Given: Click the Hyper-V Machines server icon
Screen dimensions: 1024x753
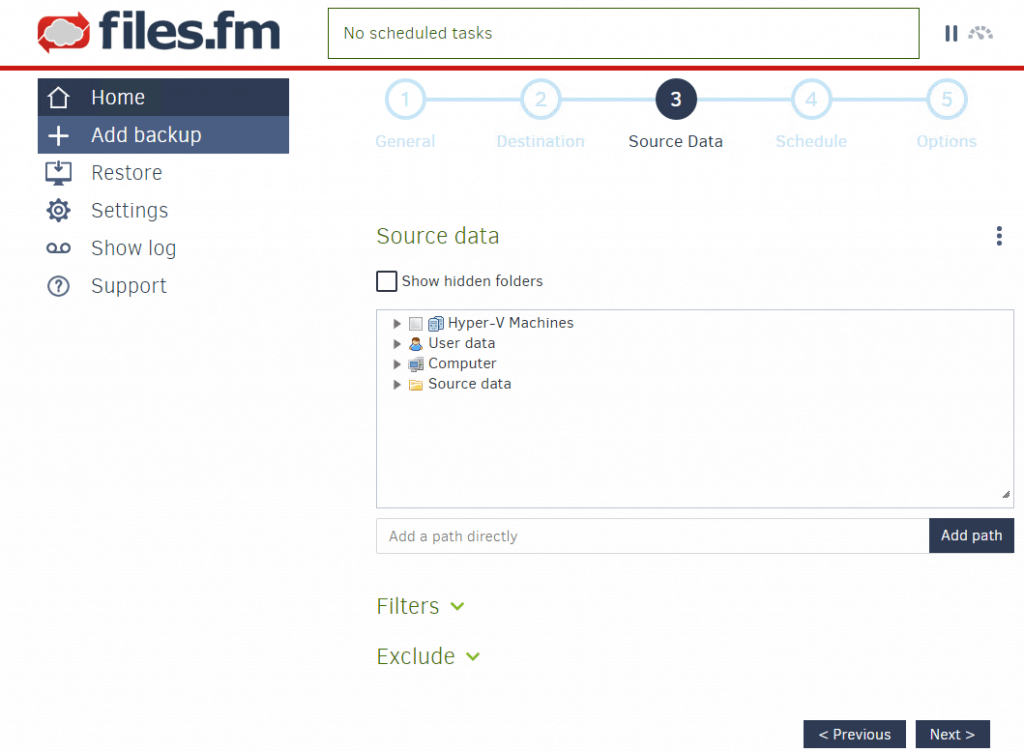Looking at the screenshot, I should coord(436,323).
